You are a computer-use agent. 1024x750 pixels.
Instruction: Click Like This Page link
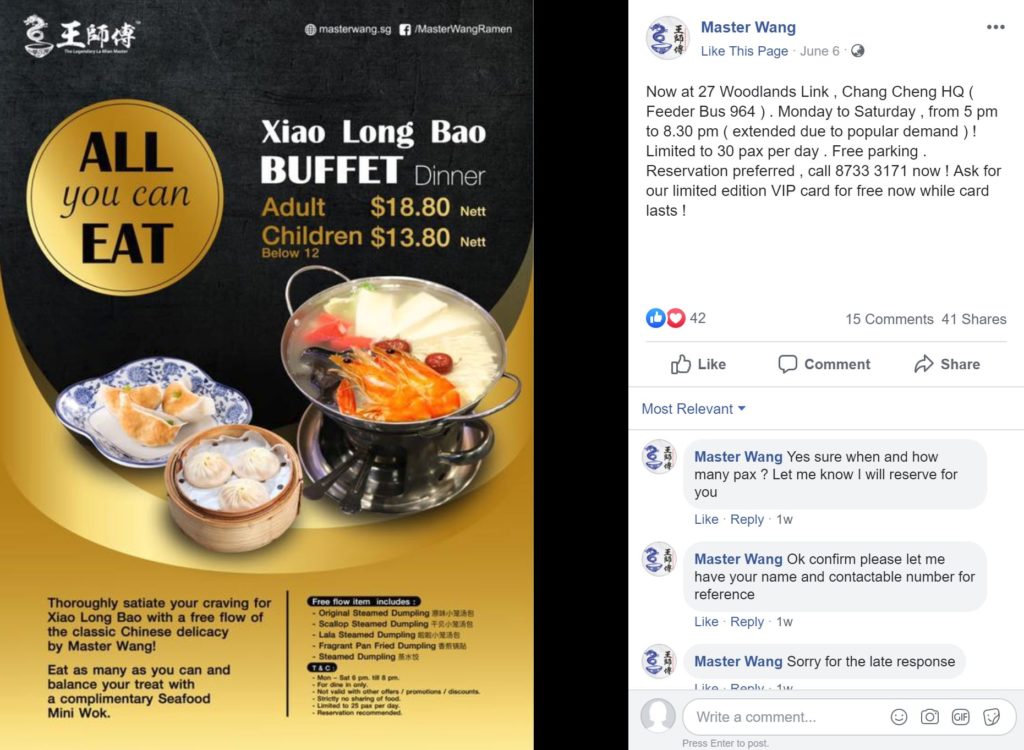point(744,51)
